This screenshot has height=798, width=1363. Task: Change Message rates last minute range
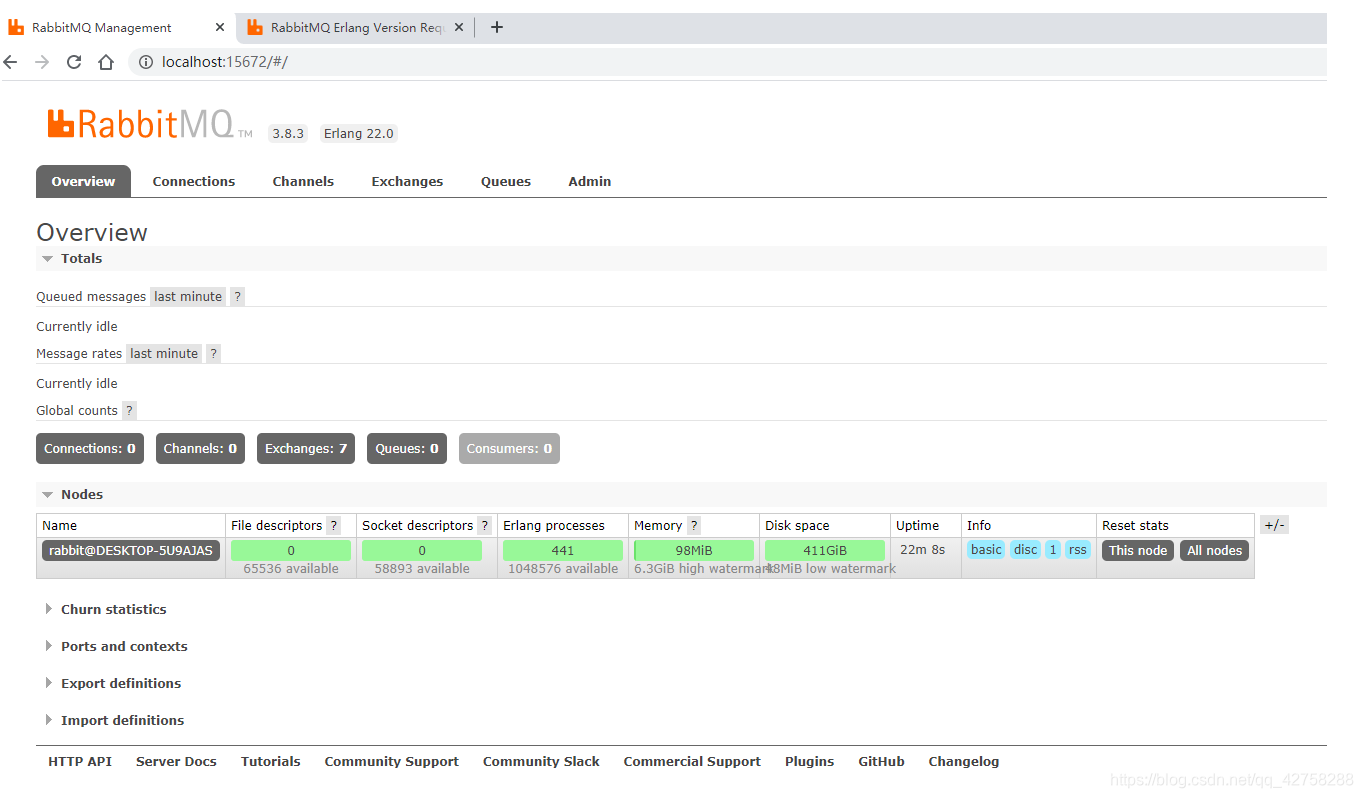tap(164, 354)
